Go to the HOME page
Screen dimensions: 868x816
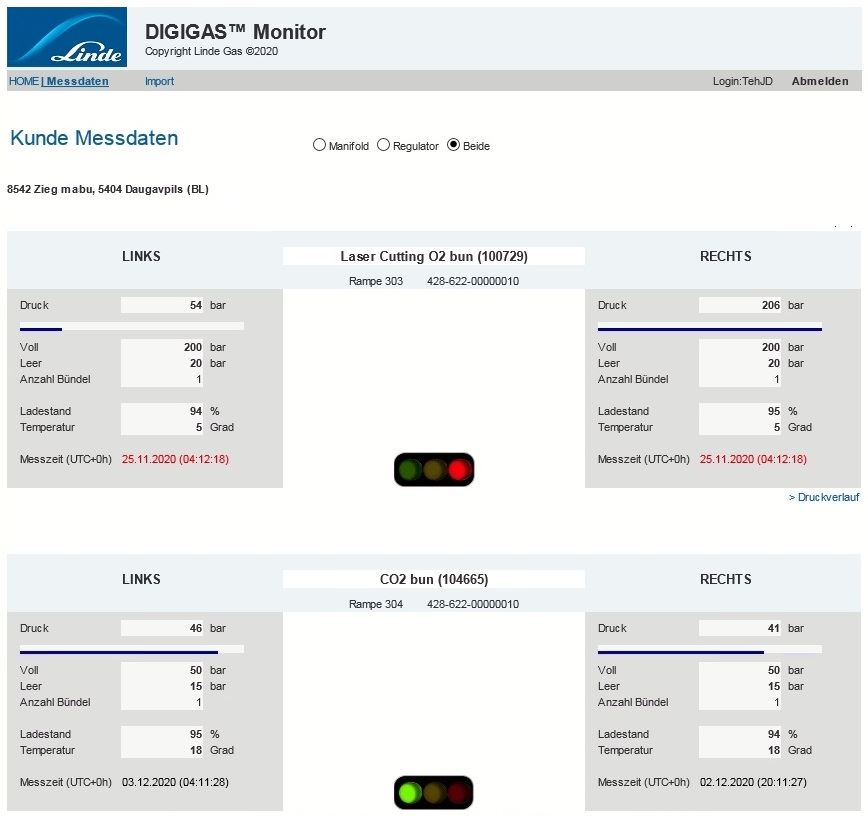tap(22, 81)
